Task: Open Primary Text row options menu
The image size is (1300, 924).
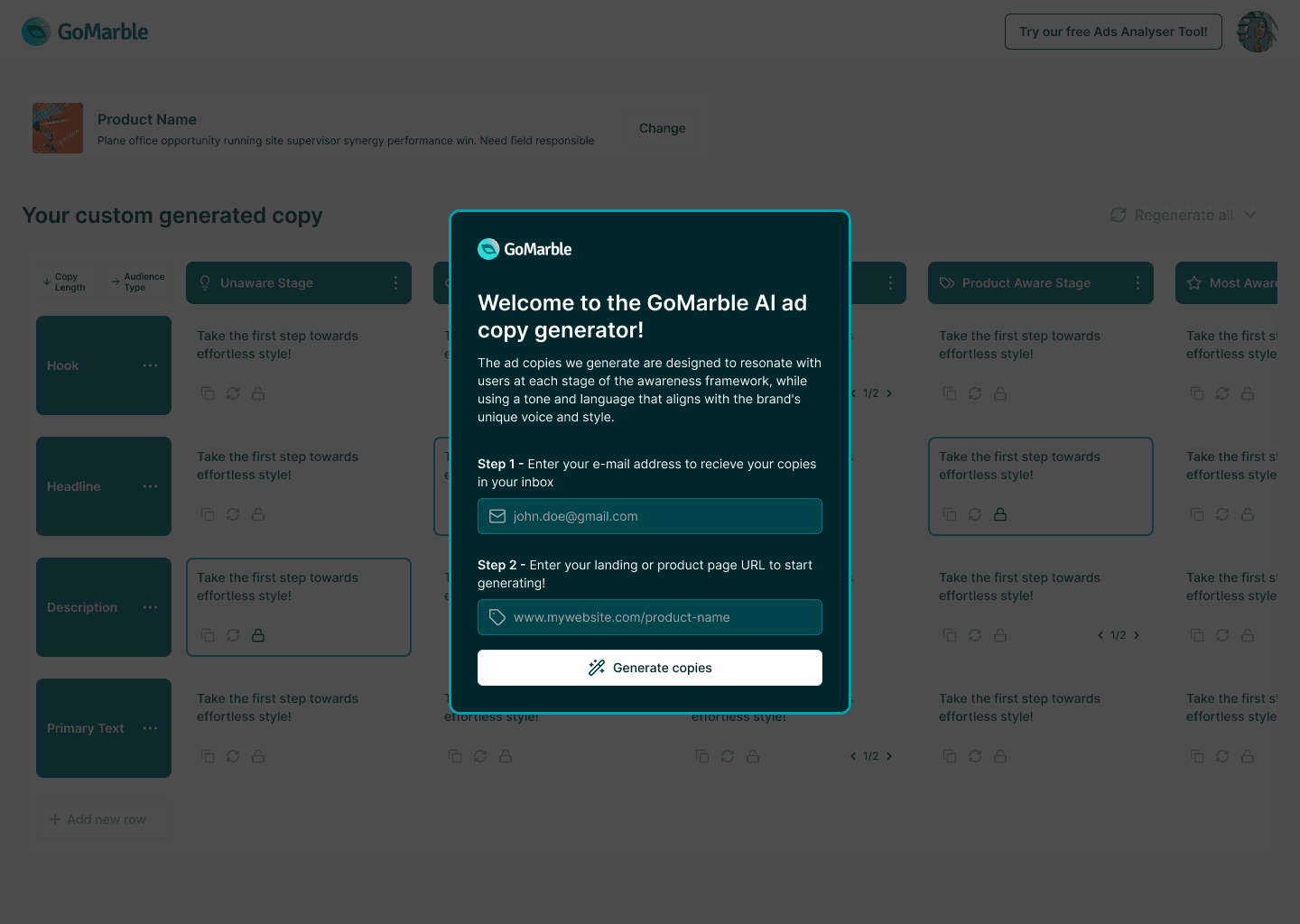Action: (150, 728)
